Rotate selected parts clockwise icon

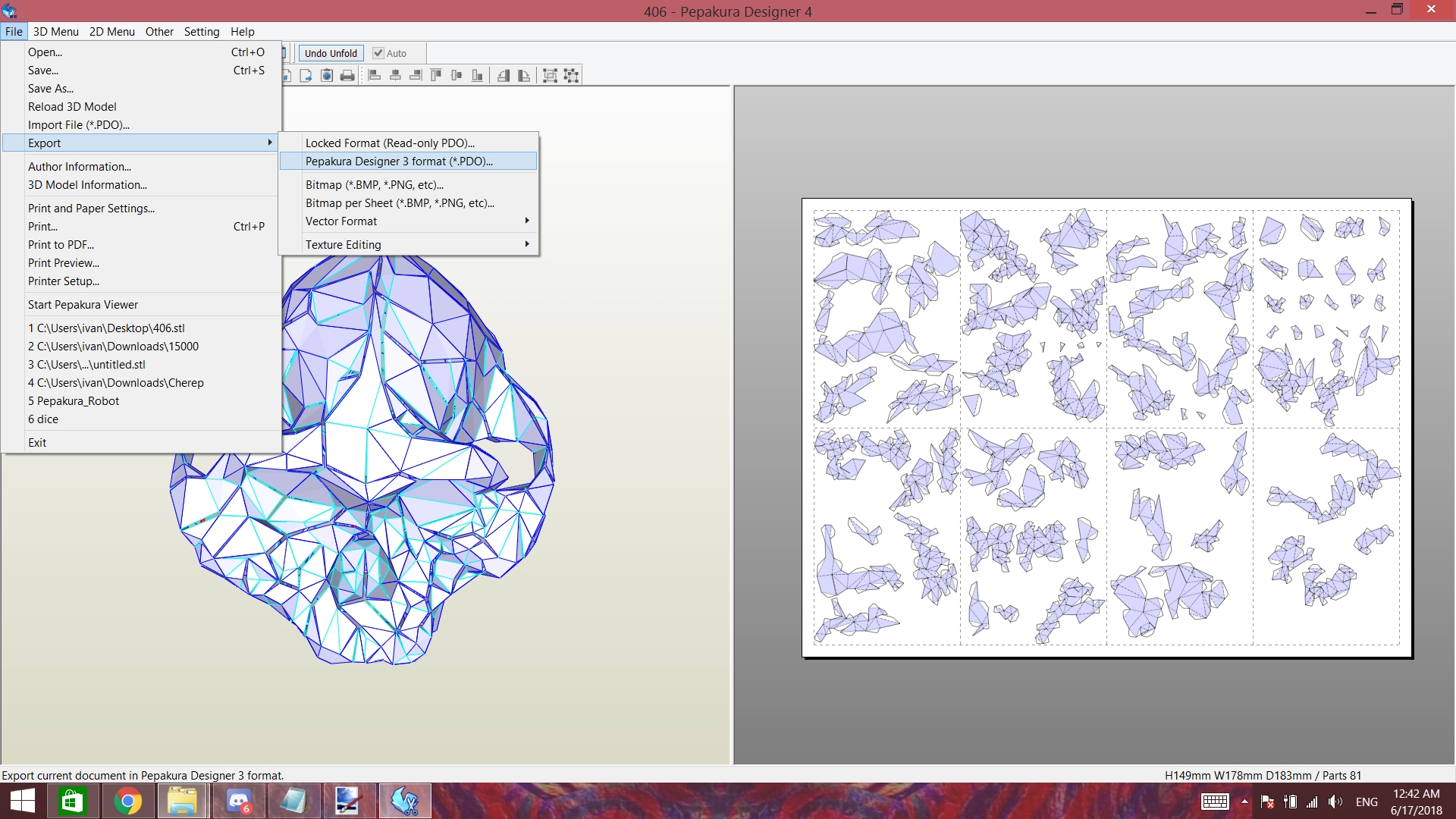[524, 75]
